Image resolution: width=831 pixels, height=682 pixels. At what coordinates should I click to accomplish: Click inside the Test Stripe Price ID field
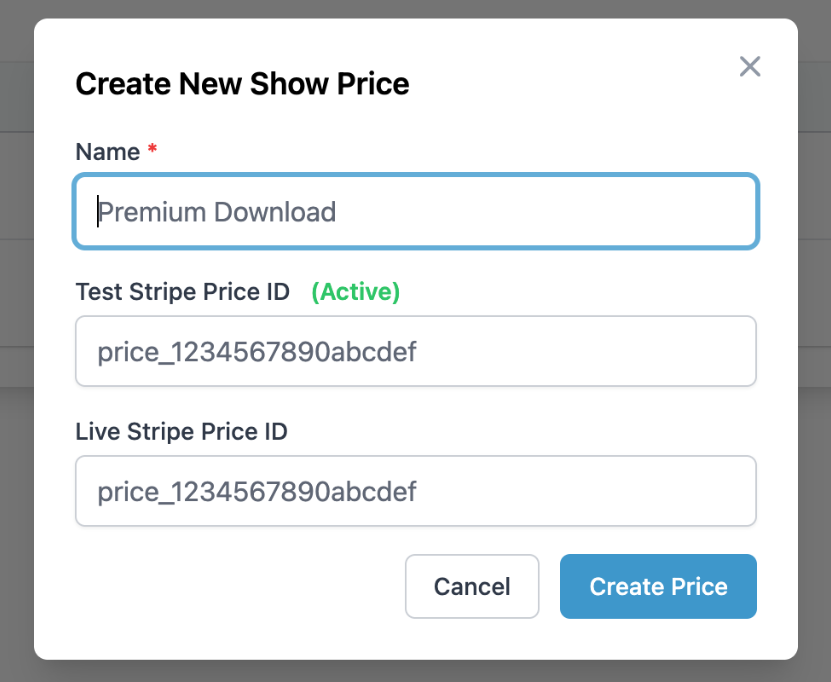click(x=415, y=351)
